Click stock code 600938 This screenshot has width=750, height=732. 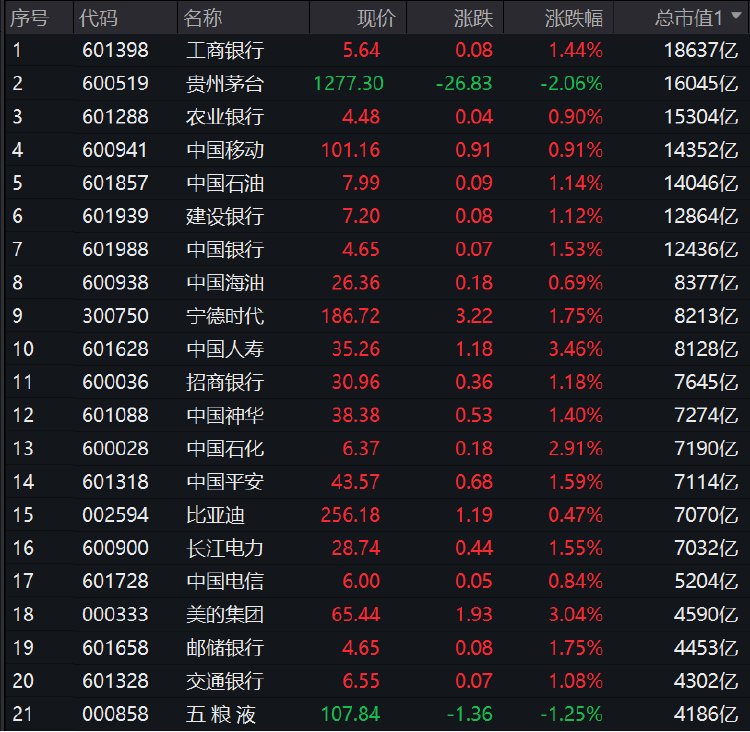point(115,283)
